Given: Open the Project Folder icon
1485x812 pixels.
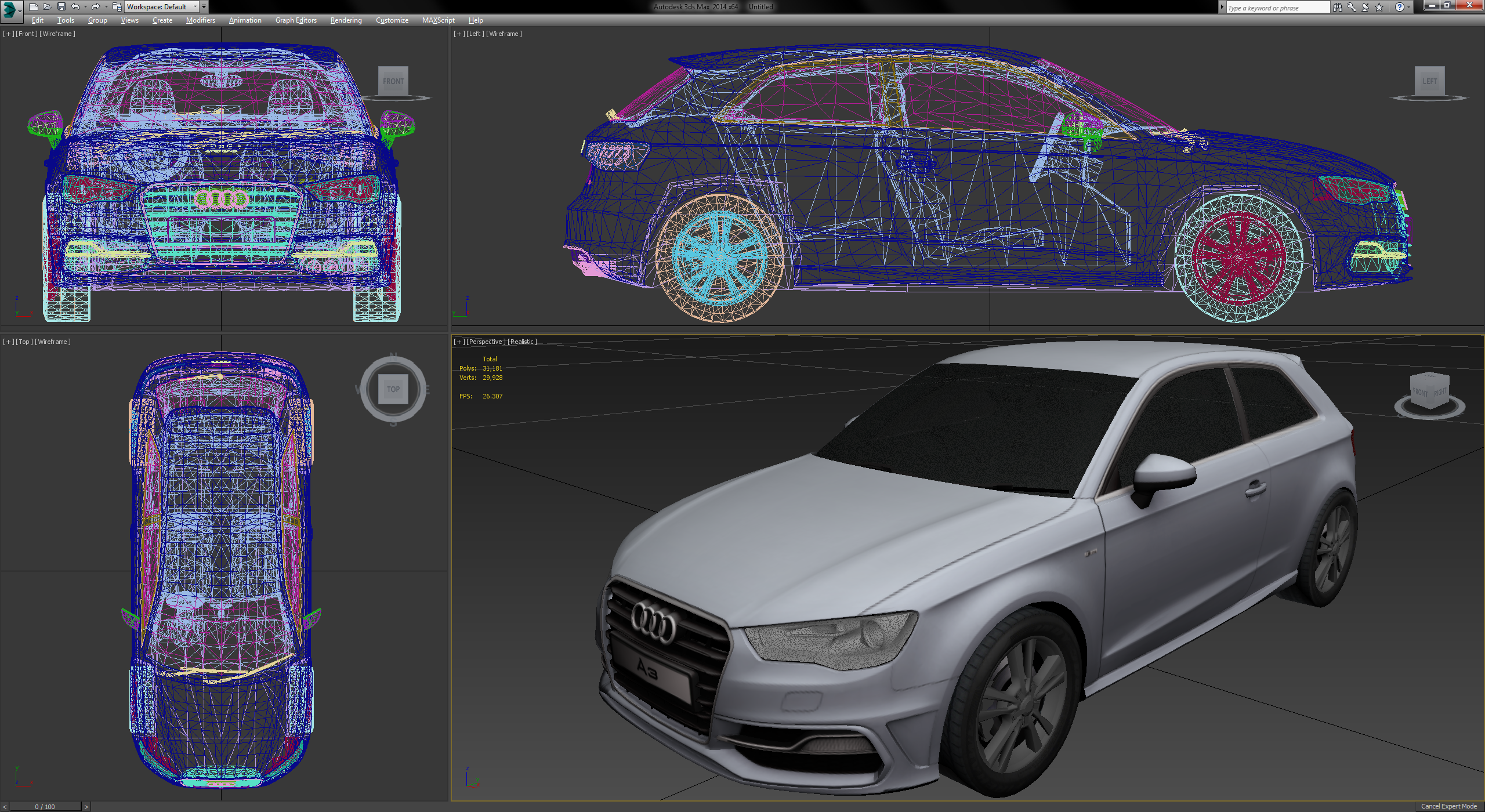Looking at the screenshot, I should point(118,6).
